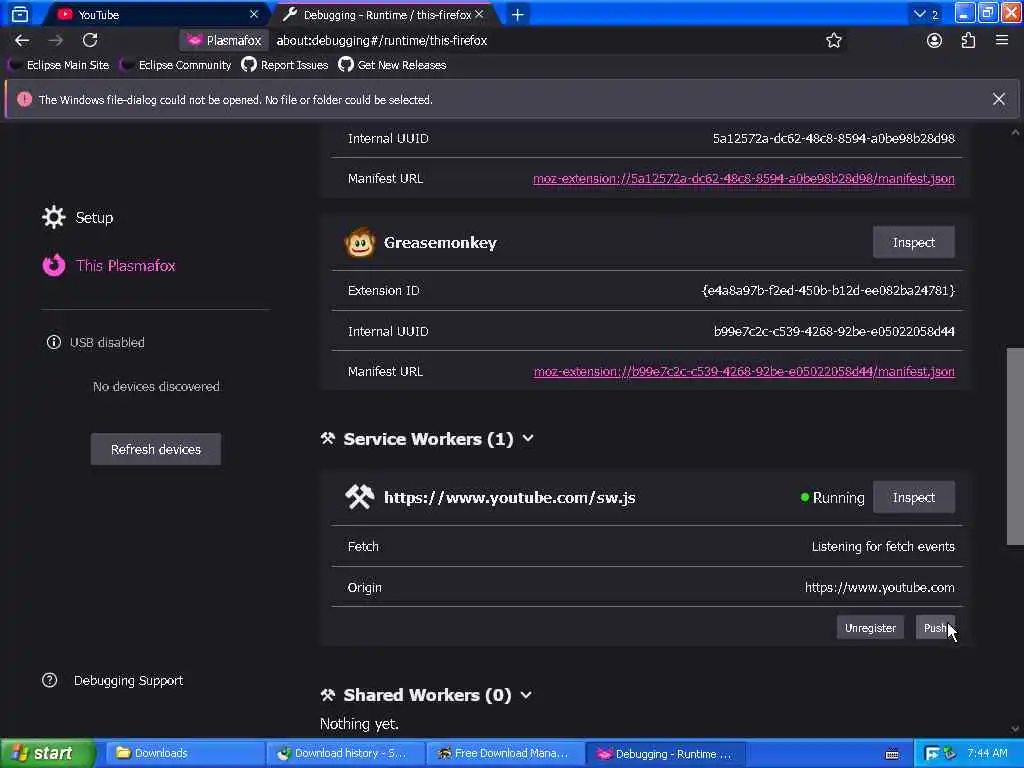Switch to Downloads taskbar window
Image resolution: width=1024 pixels, height=768 pixels.
184,754
